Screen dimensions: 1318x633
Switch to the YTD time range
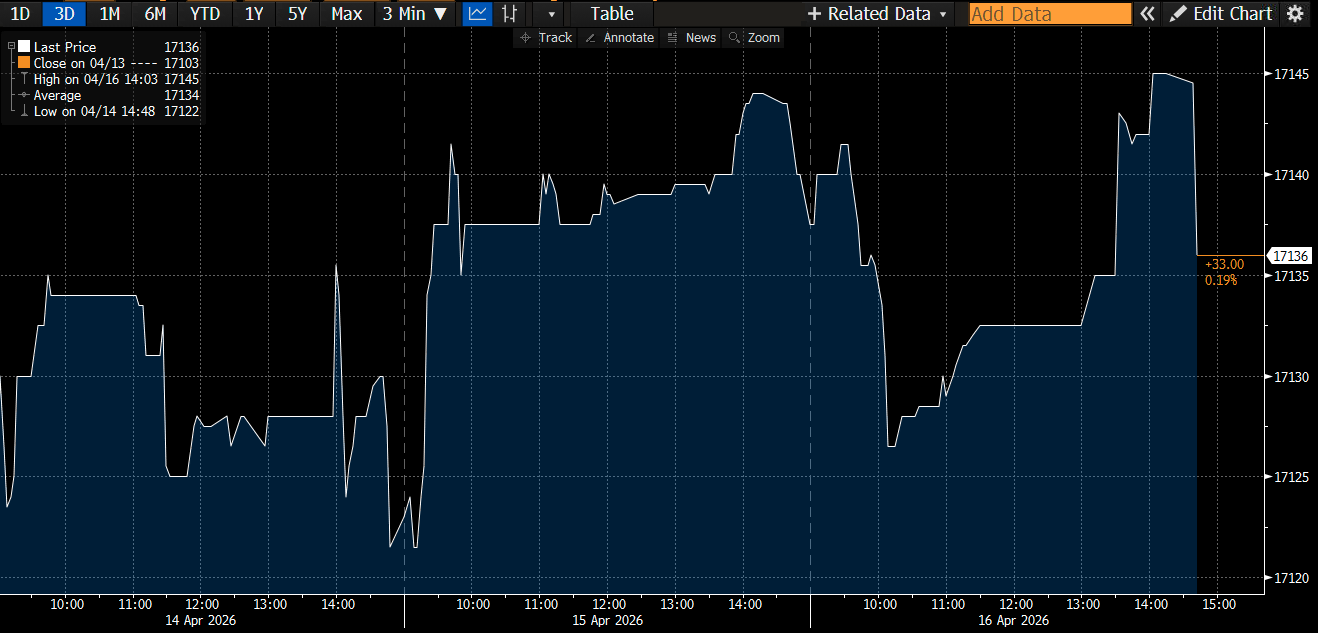click(205, 14)
